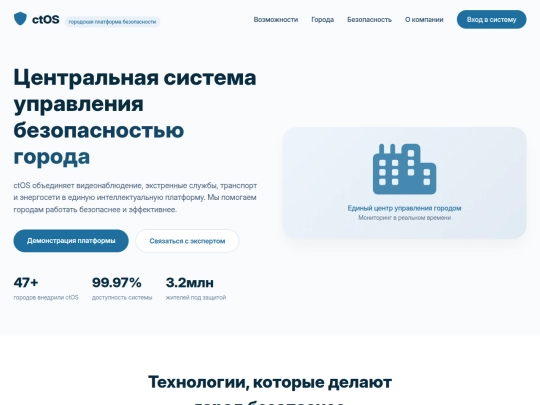Click the 47+ statistic value
Screen dimensions: 540x405
tap(26, 282)
